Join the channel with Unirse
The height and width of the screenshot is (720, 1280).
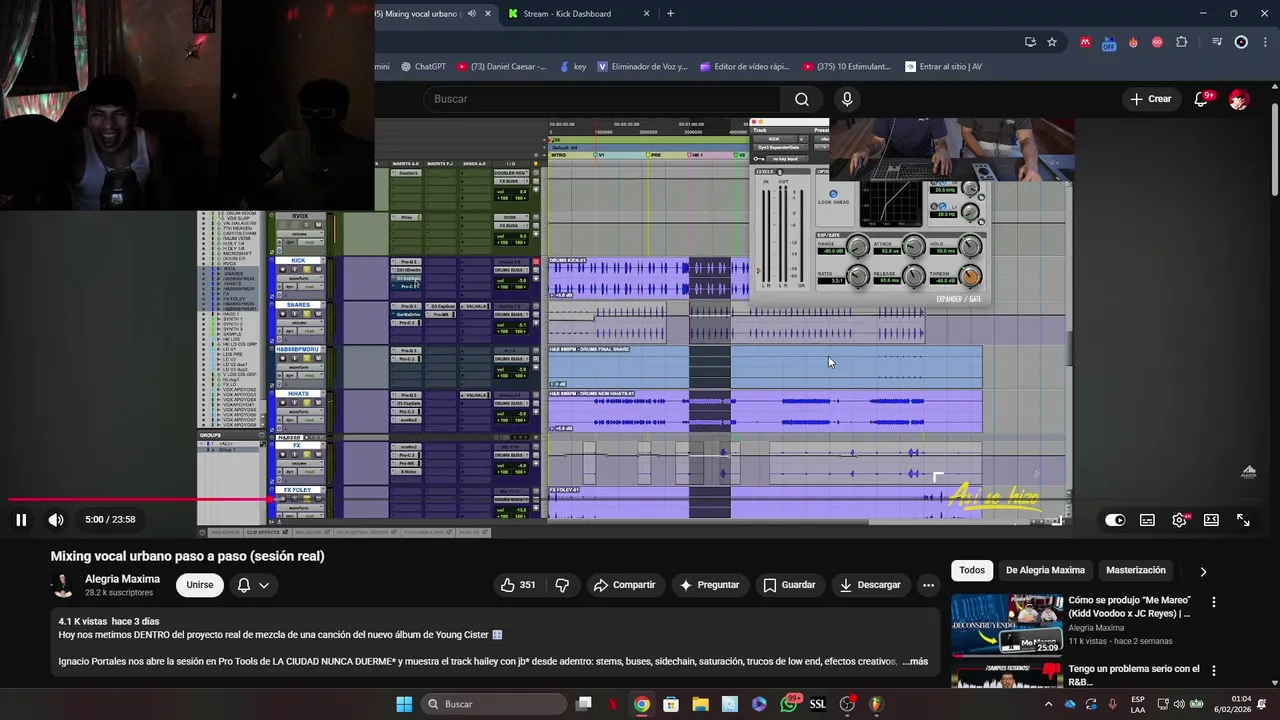coord(199,585)
